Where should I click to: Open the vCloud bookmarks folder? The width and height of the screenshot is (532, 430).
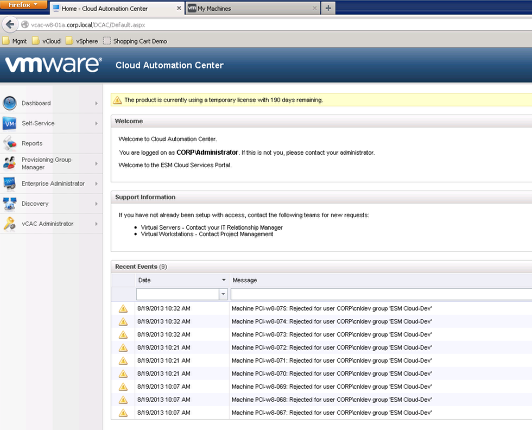click(46, 41)
